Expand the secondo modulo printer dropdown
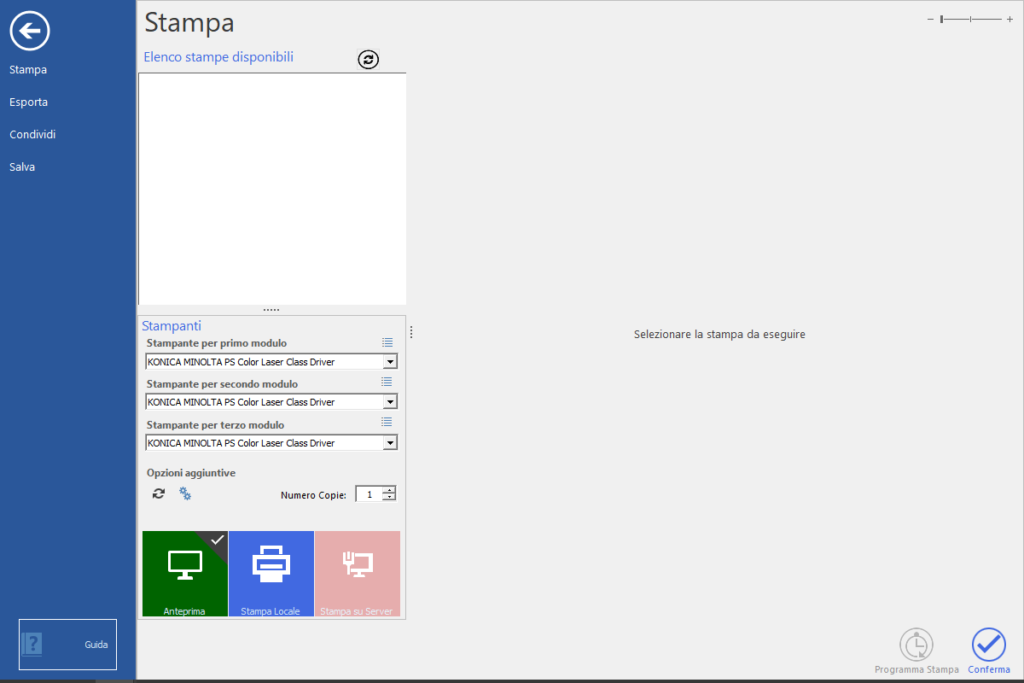This screenshot has width=1024, height=683. point(390,402)
